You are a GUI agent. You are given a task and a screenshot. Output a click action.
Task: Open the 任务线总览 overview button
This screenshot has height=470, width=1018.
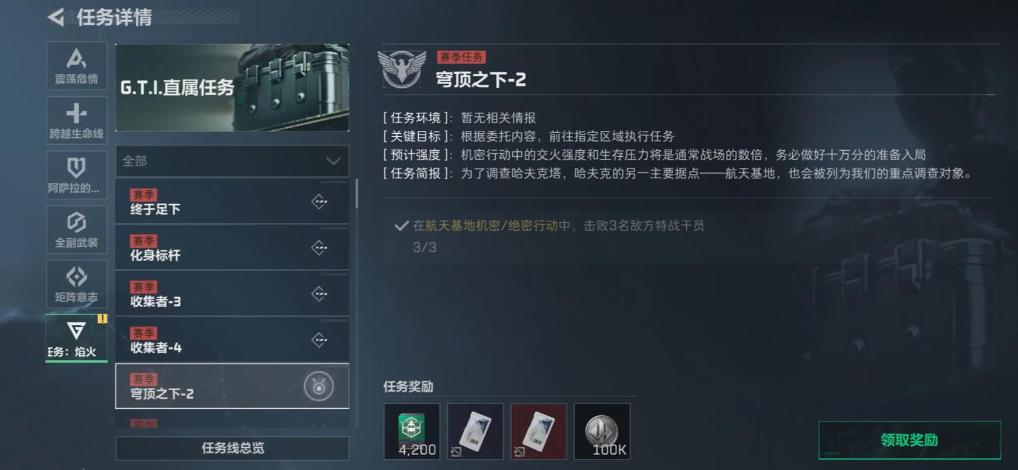232,448
